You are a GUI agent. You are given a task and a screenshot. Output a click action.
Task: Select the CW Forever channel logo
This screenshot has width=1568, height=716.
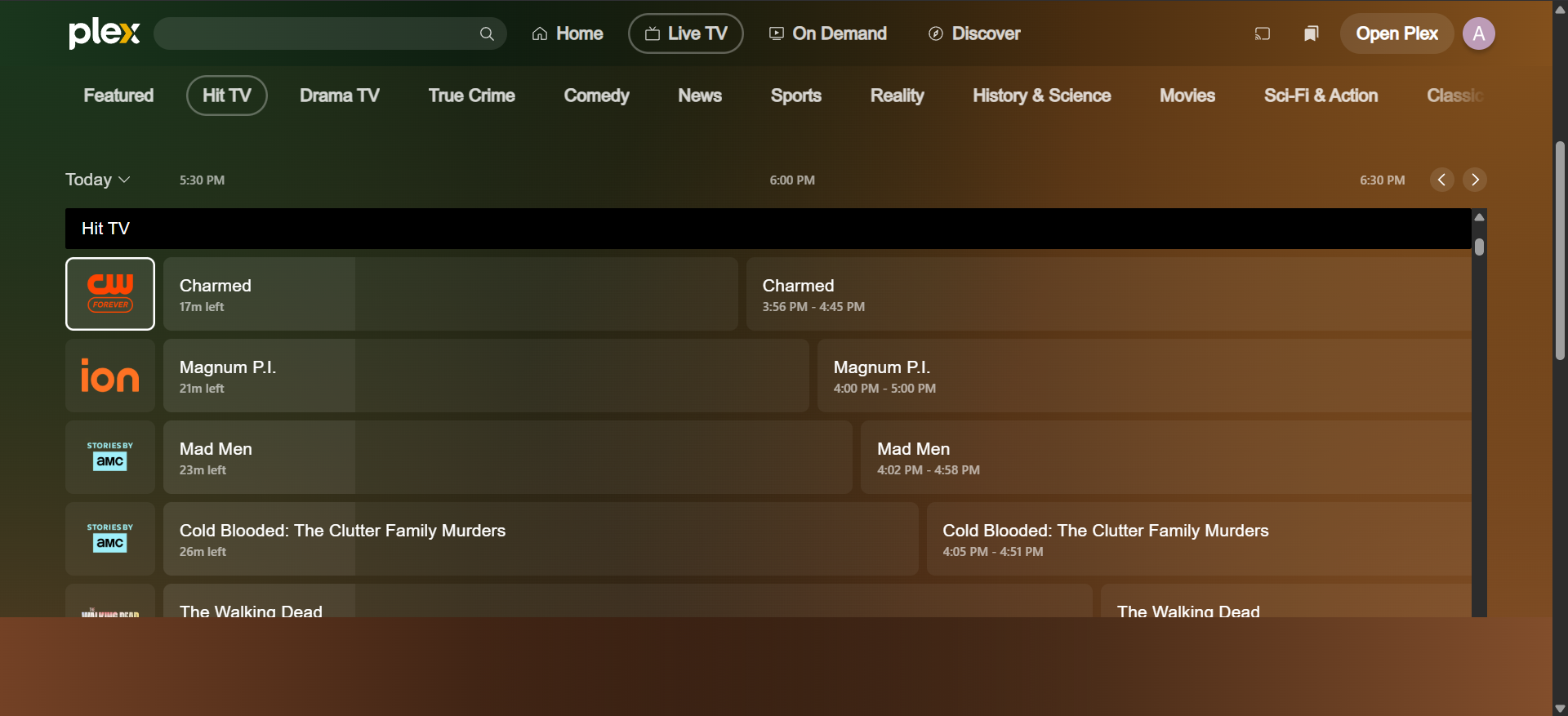[x=110, y=294]
